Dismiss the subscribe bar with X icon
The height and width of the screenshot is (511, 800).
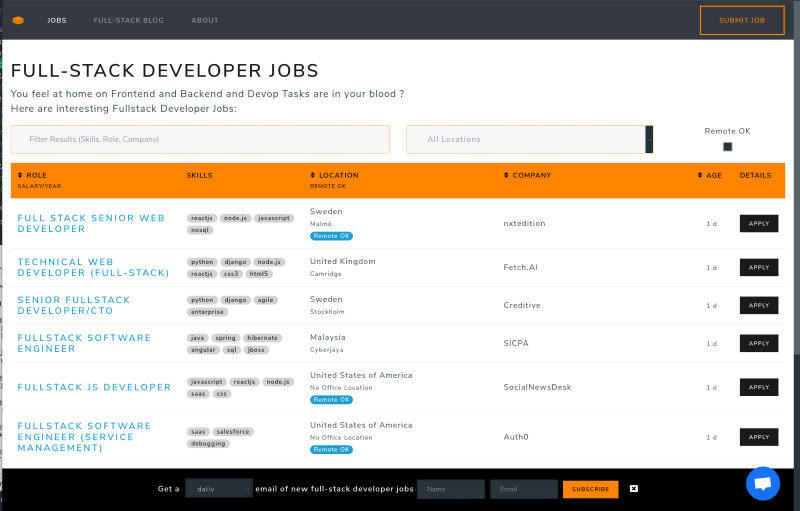click(634, 489)
